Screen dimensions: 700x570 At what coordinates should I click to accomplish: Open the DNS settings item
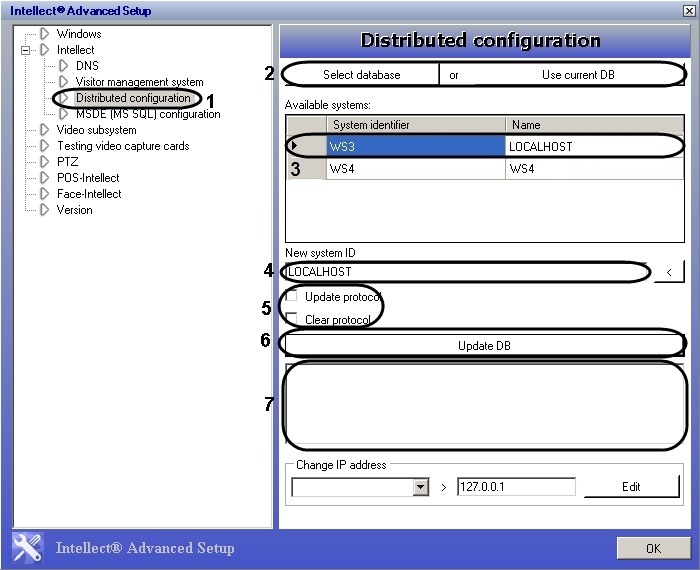[x=87, y=66]
